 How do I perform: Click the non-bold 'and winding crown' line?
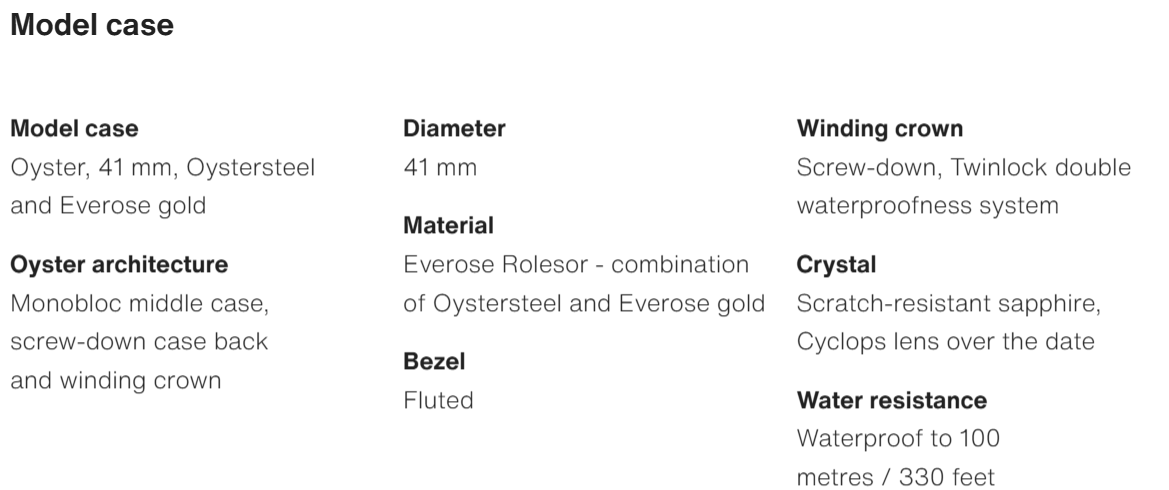tap(115, 380)
